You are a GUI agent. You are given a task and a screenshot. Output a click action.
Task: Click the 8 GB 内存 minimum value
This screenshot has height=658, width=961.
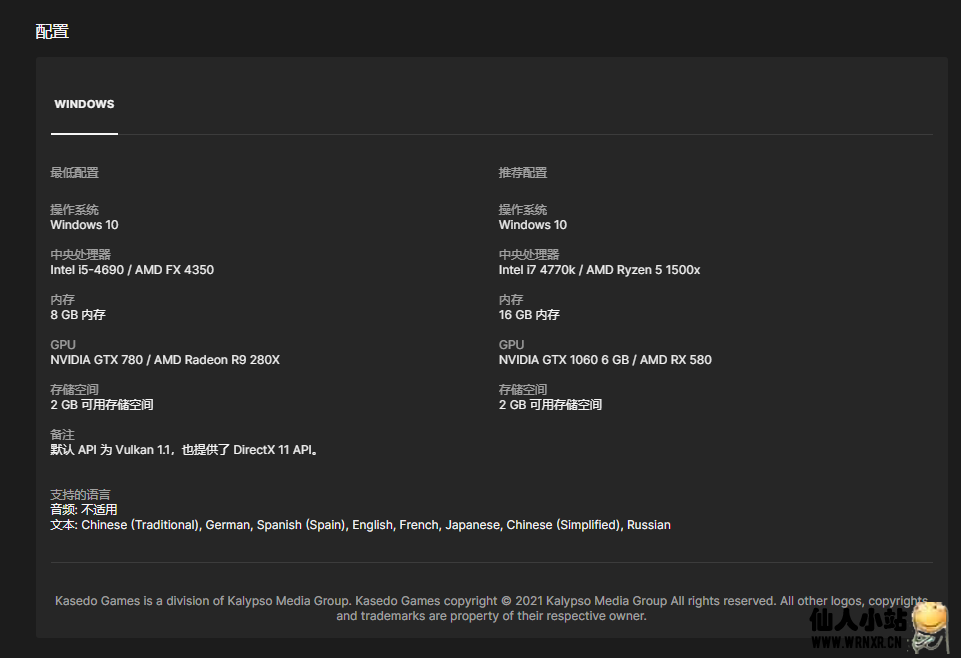(78, 315)
